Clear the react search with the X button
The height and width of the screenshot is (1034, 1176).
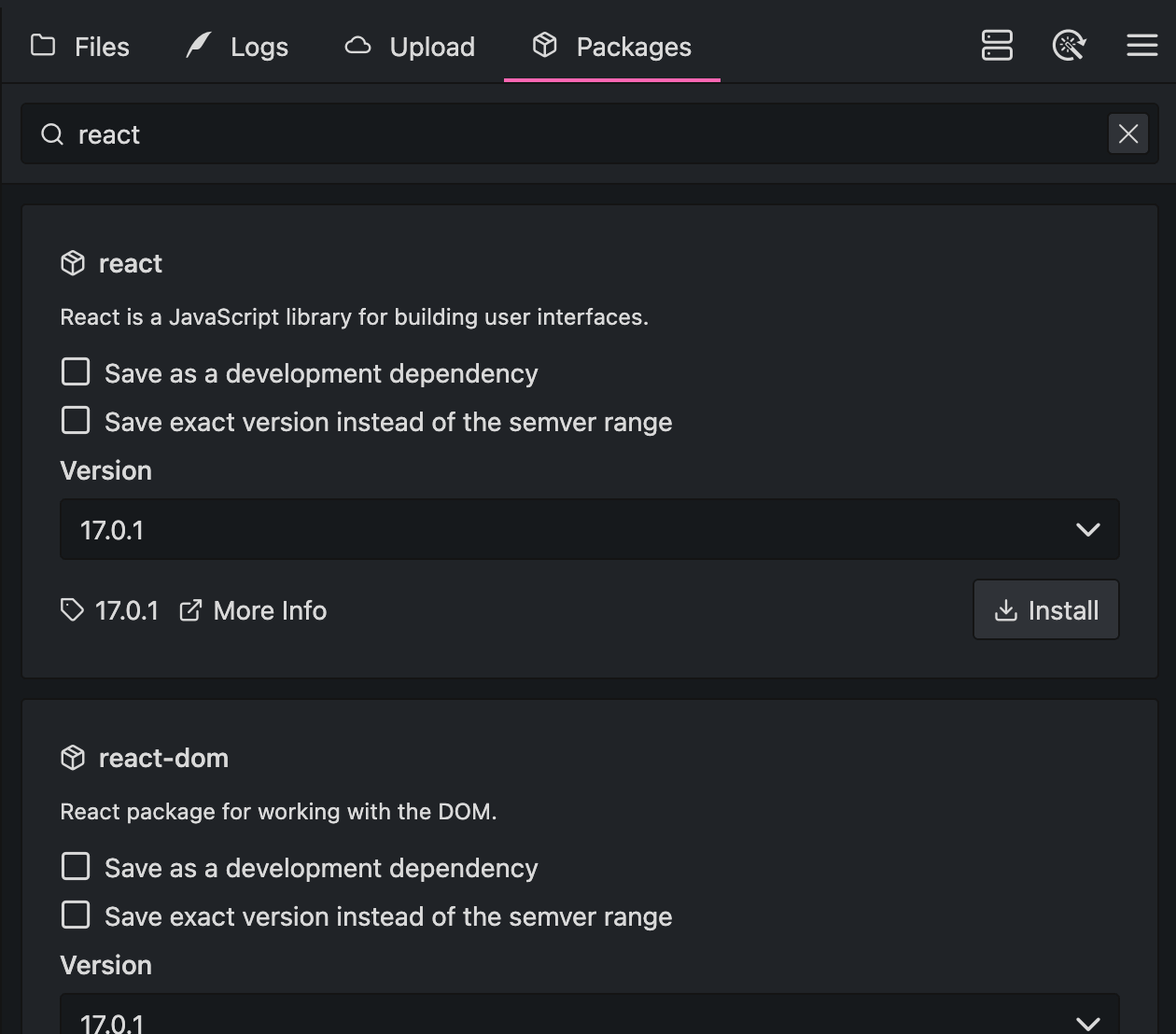click(x=1127, y=133)
